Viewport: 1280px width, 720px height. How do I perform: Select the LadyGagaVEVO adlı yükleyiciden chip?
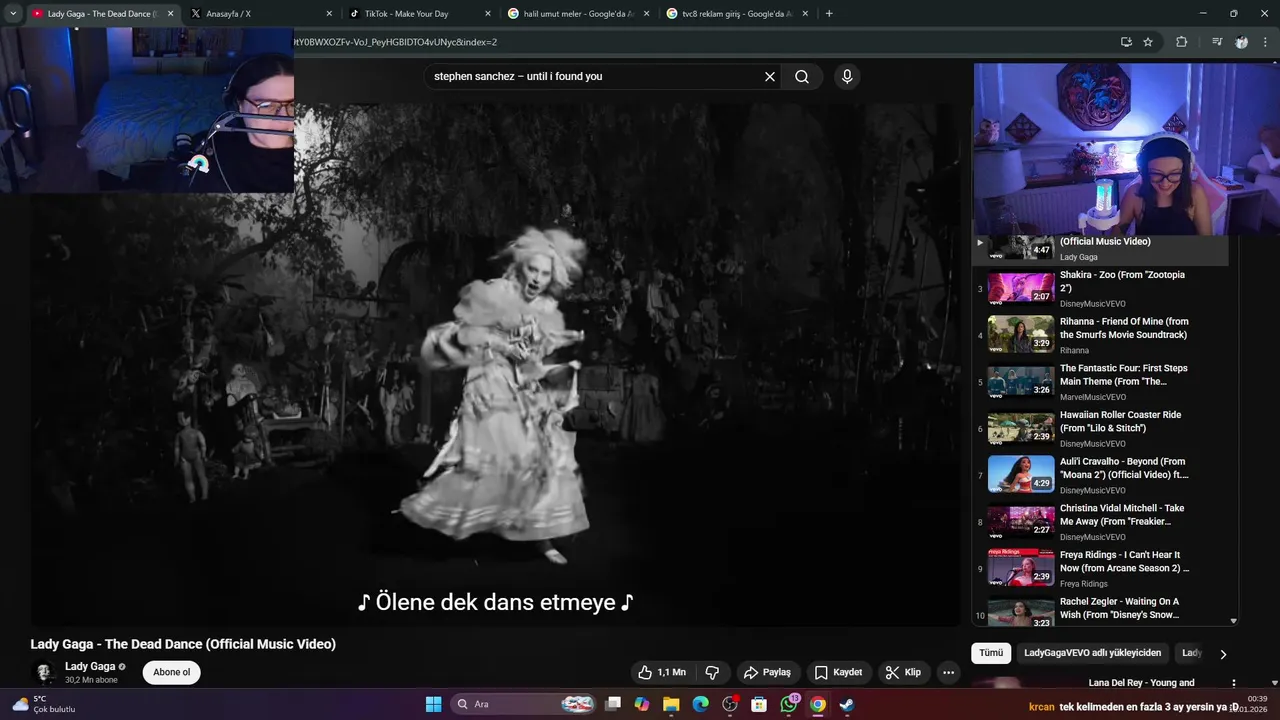pos(1093,653)
